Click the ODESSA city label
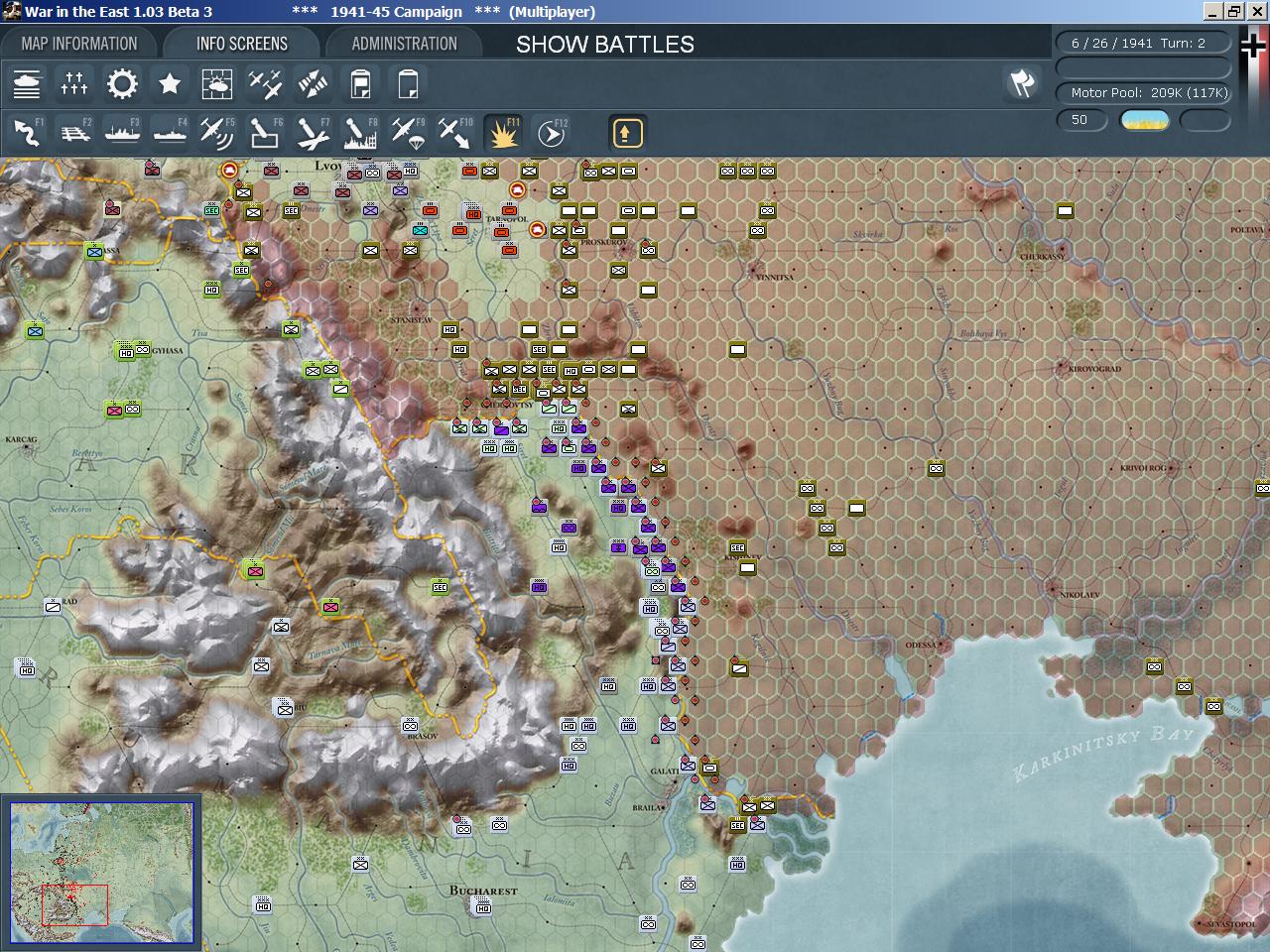The width and height of the screenshot is (1270, 952). pyautogui.click(x=921, y=645)
